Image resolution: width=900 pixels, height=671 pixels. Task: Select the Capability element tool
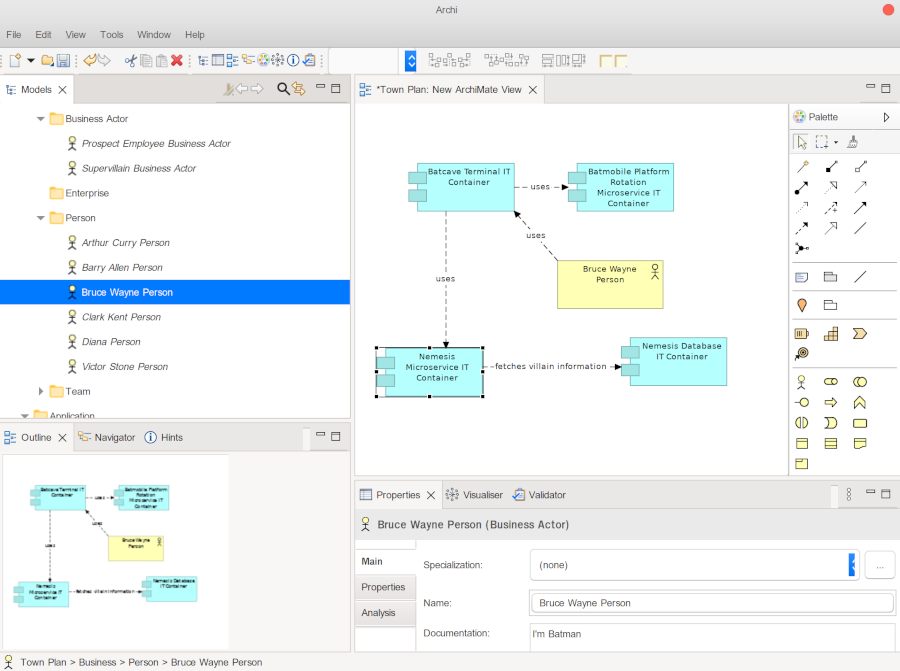[831, 333]
